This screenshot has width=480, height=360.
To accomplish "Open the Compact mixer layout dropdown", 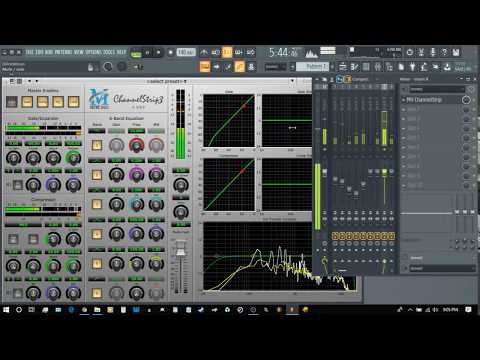I will (365, 79).
